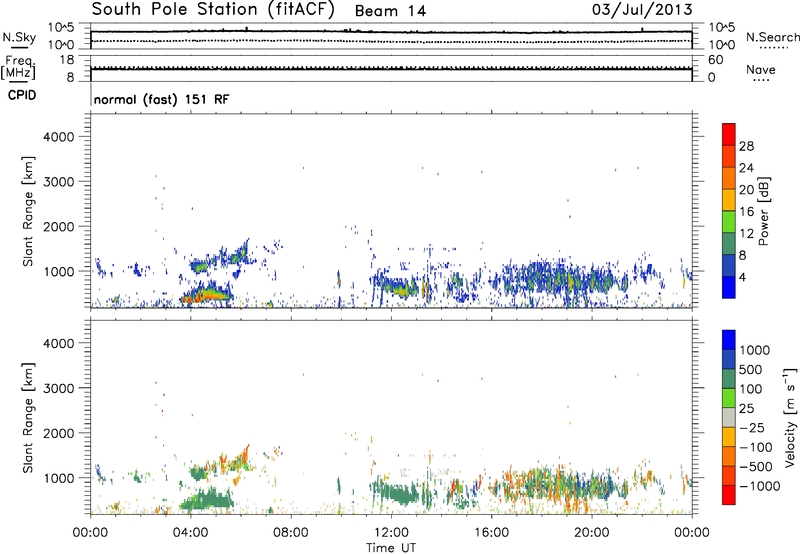Click the 'Beam 14' label
This screenshot has width=800, height=554.
[x=390, y=11]
